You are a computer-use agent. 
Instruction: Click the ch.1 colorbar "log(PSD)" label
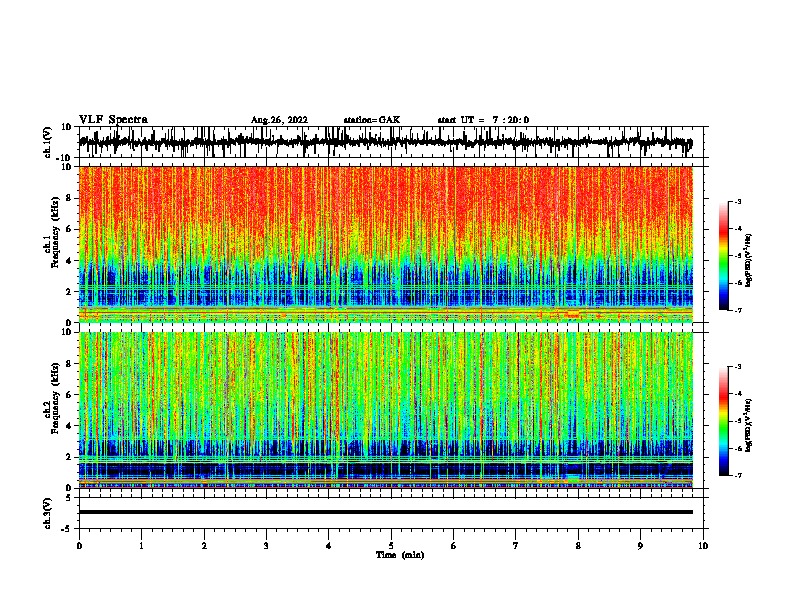[749, 260]
